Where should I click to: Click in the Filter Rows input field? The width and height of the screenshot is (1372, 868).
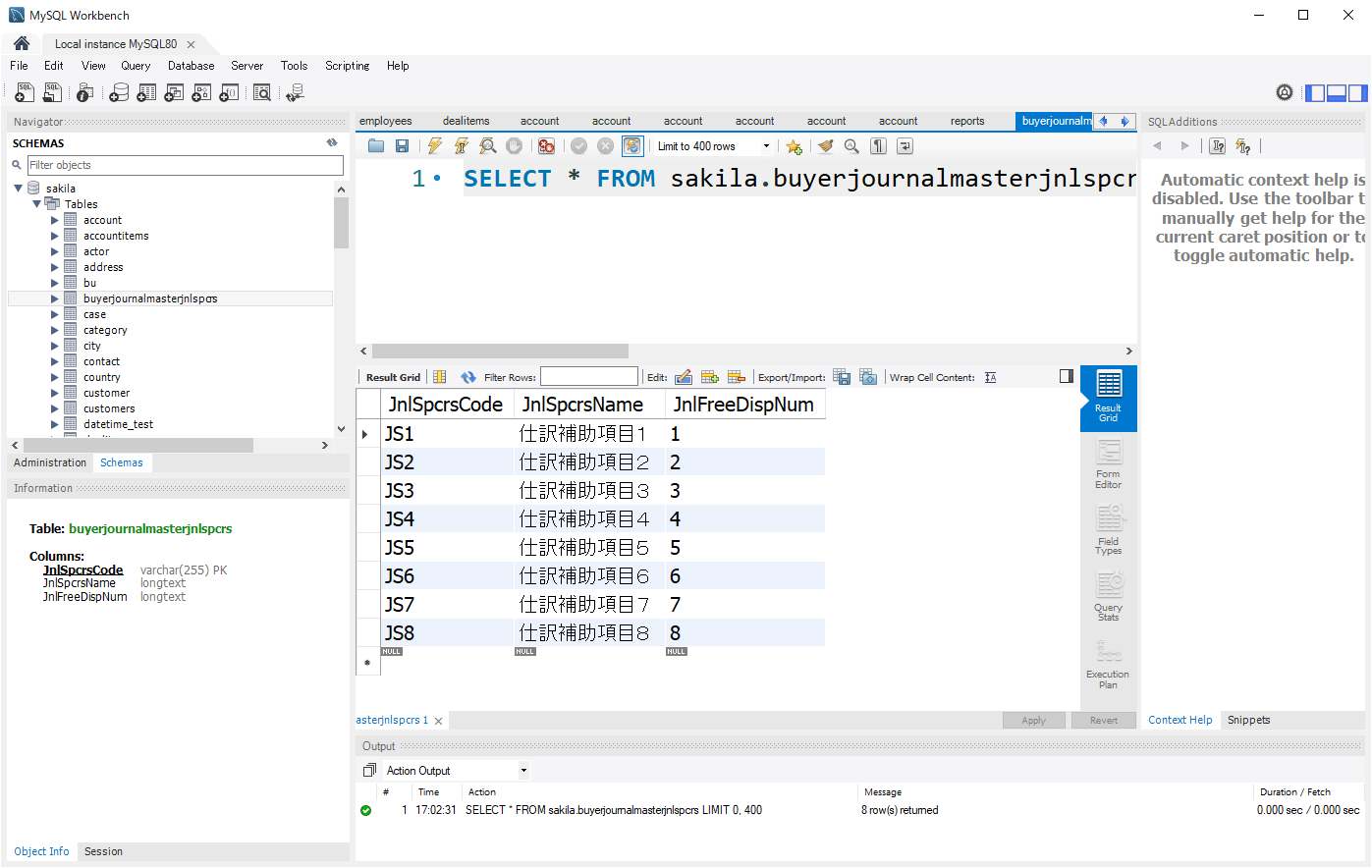tap(588, 377)
